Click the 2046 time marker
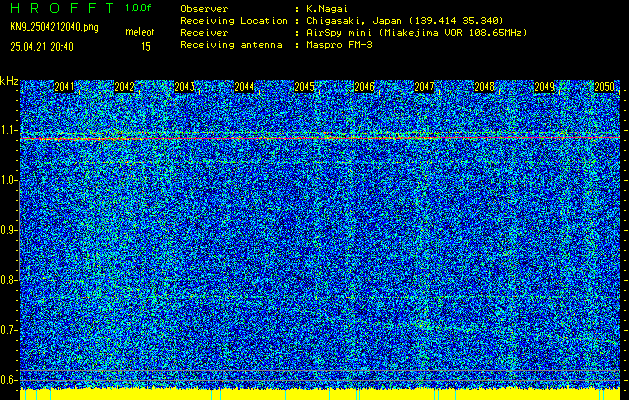 [364, 87]
